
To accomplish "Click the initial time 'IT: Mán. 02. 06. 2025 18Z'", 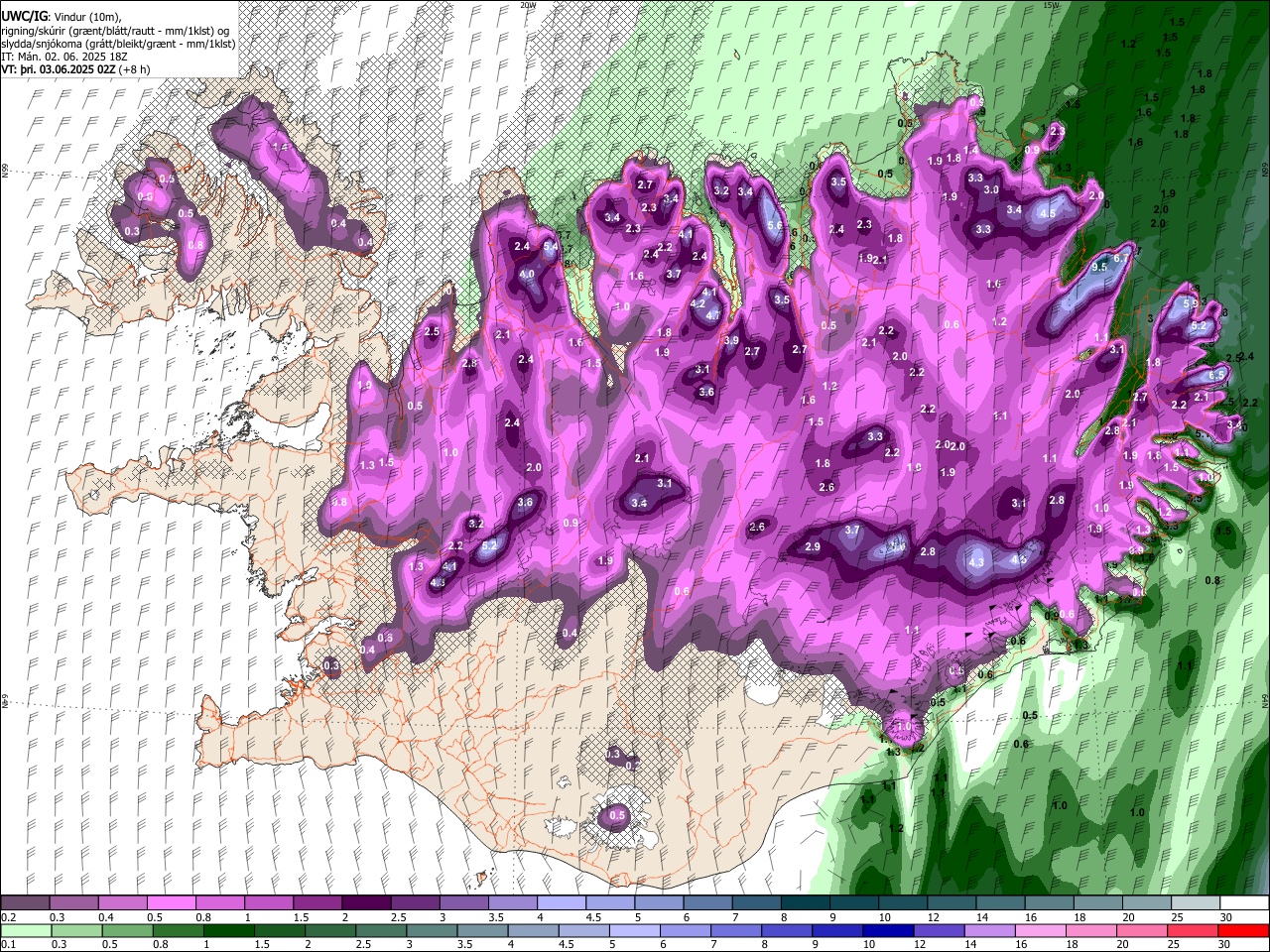I will (x=66, y=57).
